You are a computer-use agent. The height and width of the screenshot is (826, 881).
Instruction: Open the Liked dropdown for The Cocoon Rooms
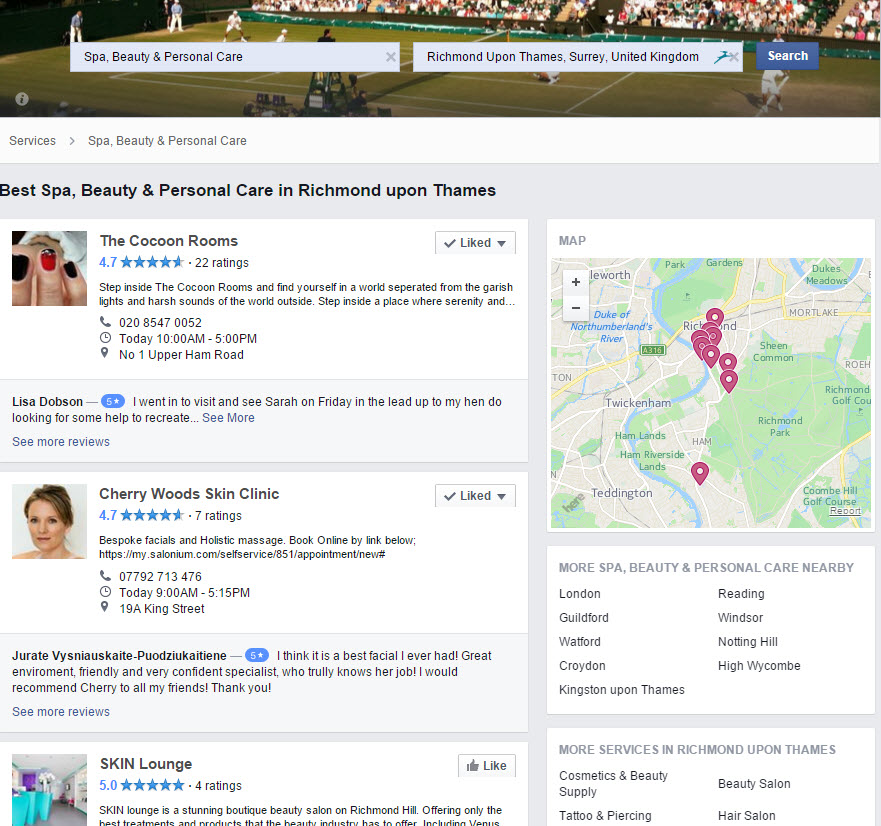coord(501,242)
